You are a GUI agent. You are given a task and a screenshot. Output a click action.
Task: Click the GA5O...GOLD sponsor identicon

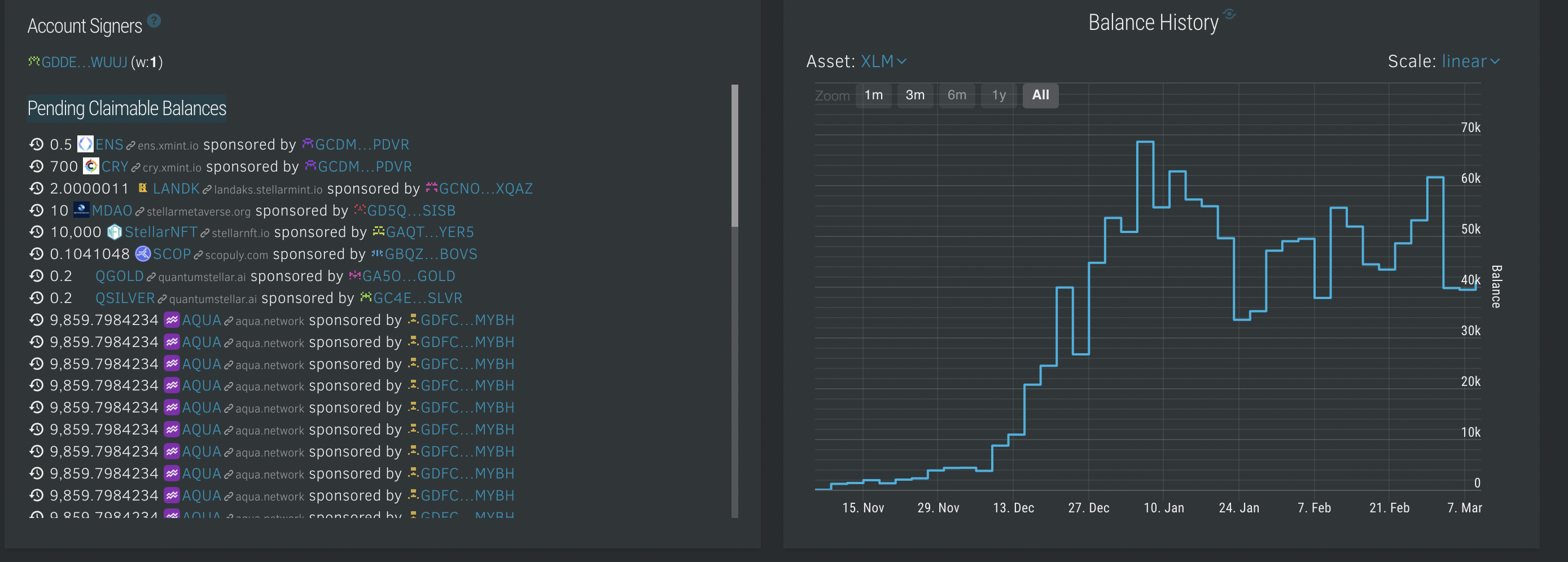tap(355, 274)
